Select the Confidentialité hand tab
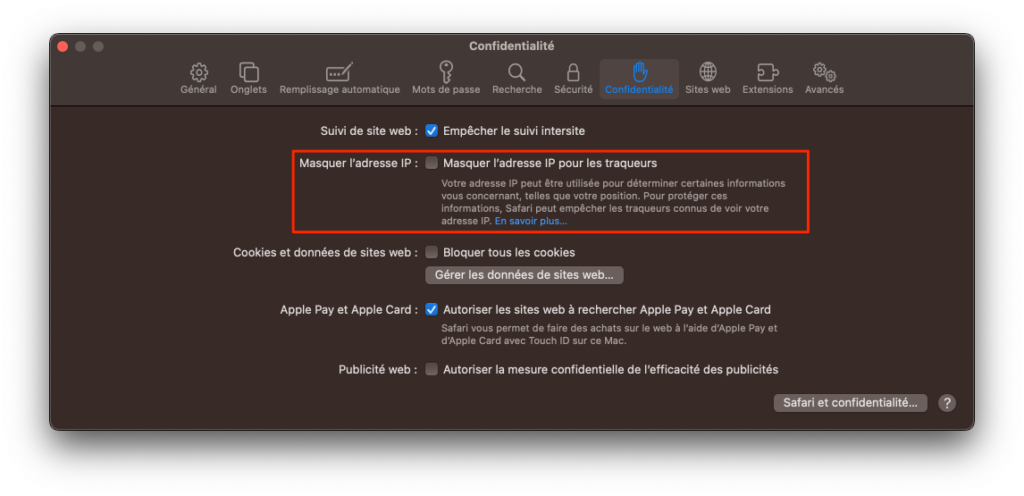Viewport: 1024px width, 496px height. pos(639,79)
